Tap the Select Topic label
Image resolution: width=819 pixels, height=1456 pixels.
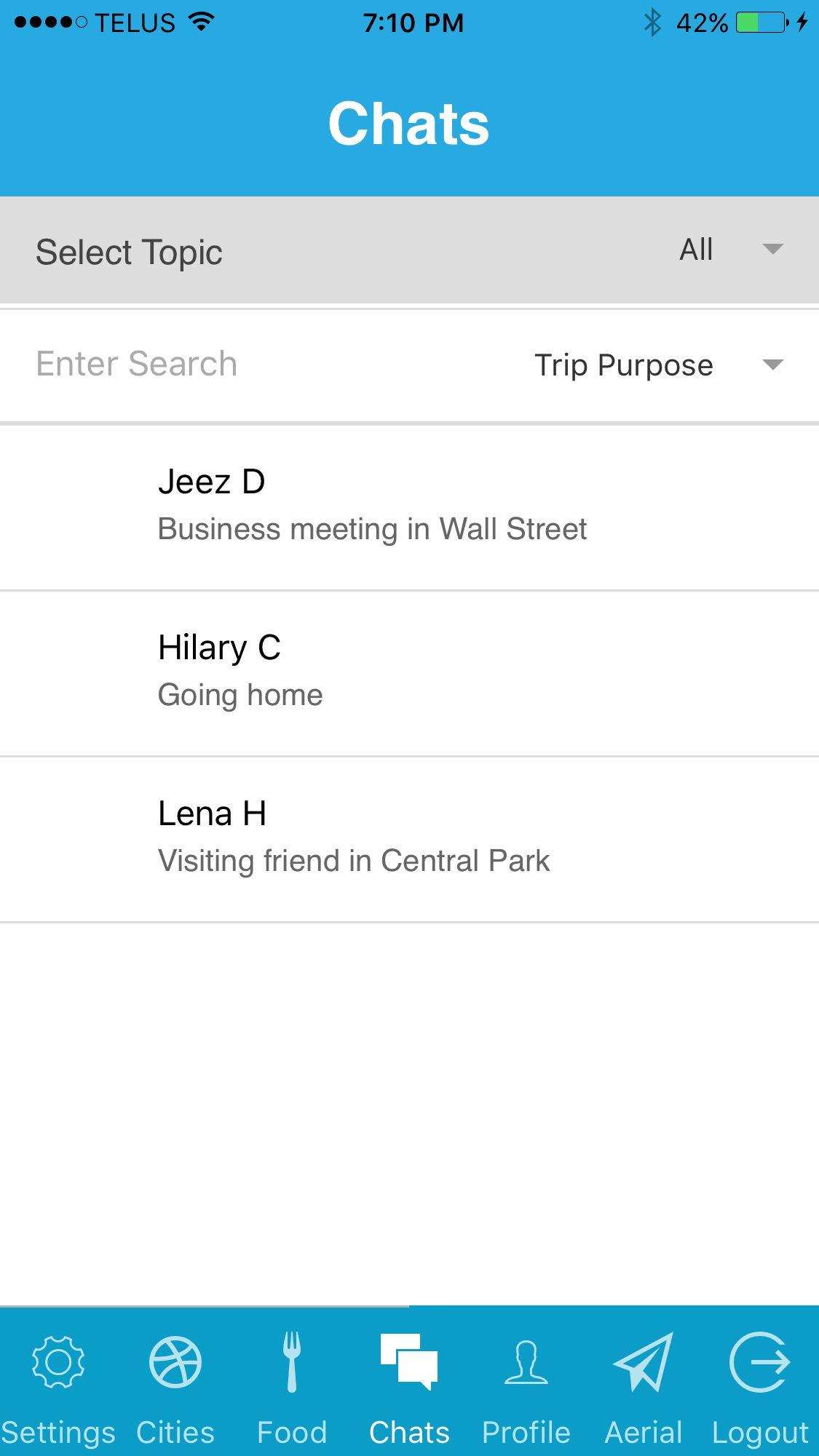[x=129, y=252]
